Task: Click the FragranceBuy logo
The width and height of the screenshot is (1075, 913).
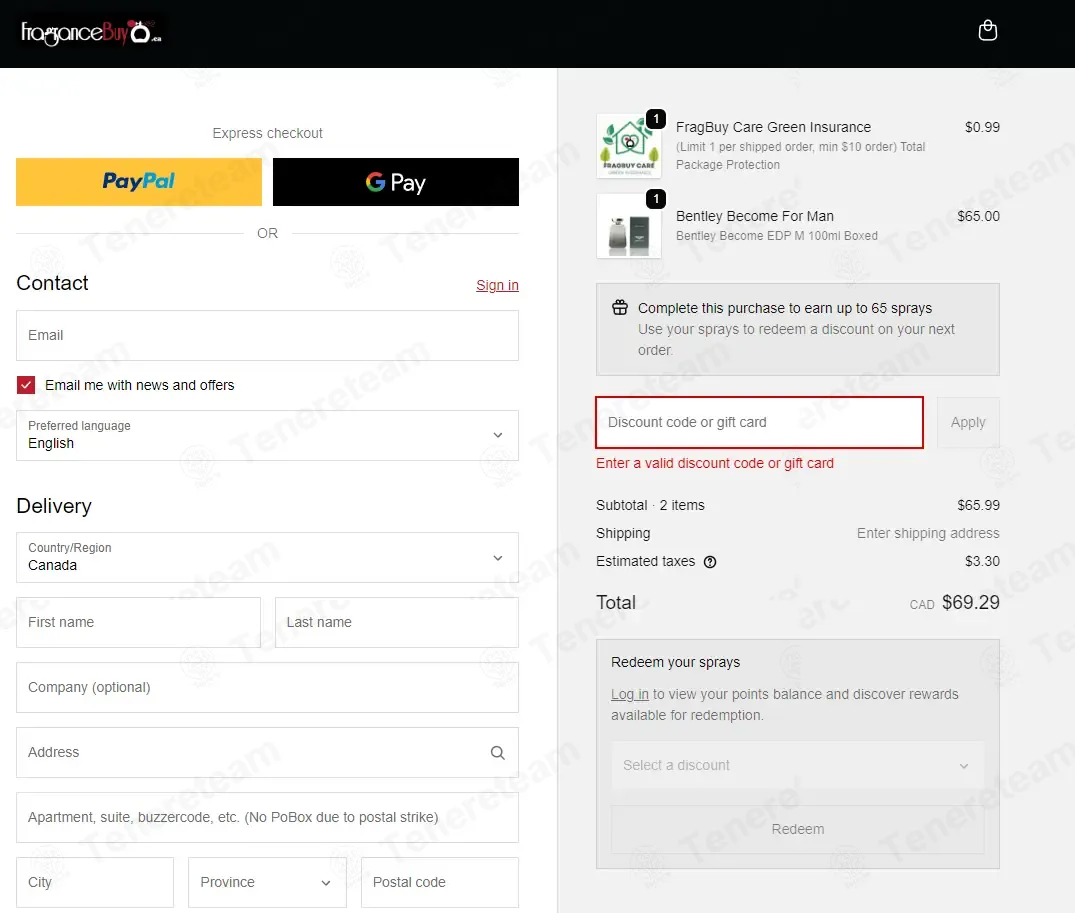Action: (91, 32)
